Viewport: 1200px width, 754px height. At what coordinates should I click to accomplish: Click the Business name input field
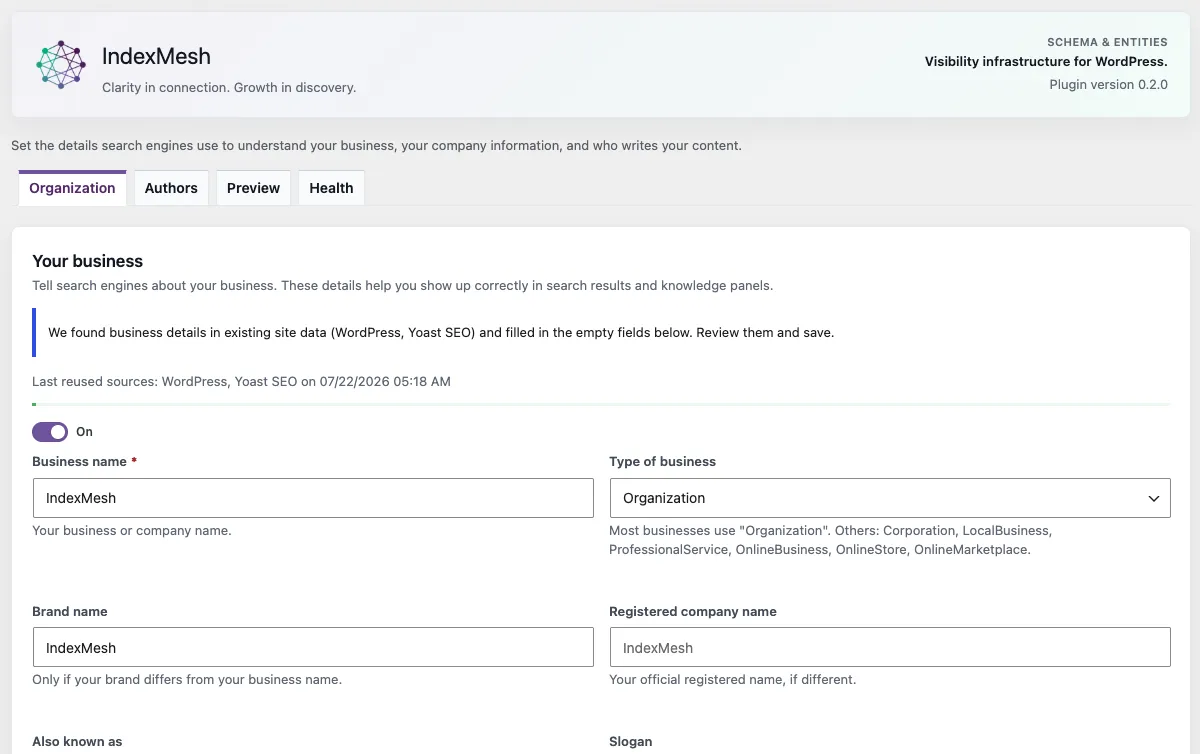click(x=313, y=498)
